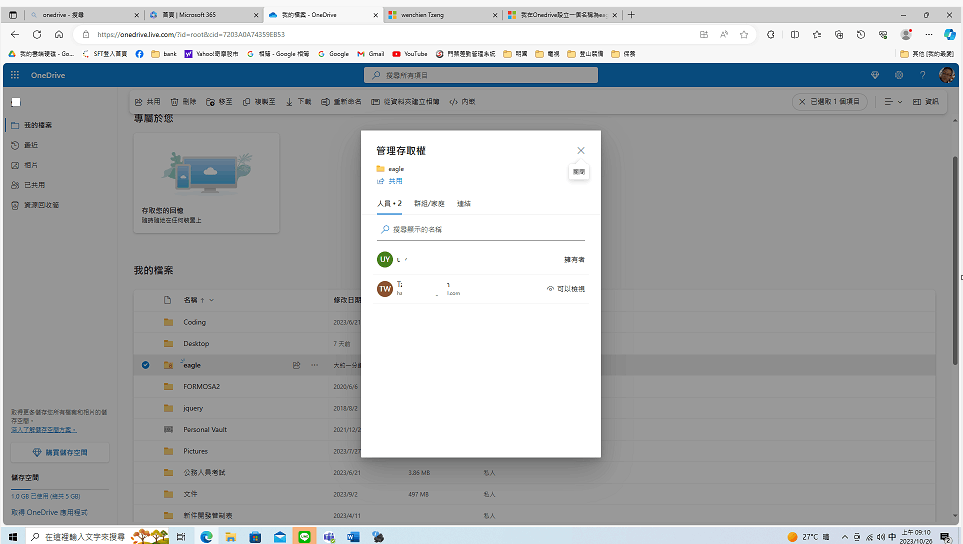The height and width of the screenshot is (544, 963).
Task: Open the Info details pane button
Action: point(926,102)
